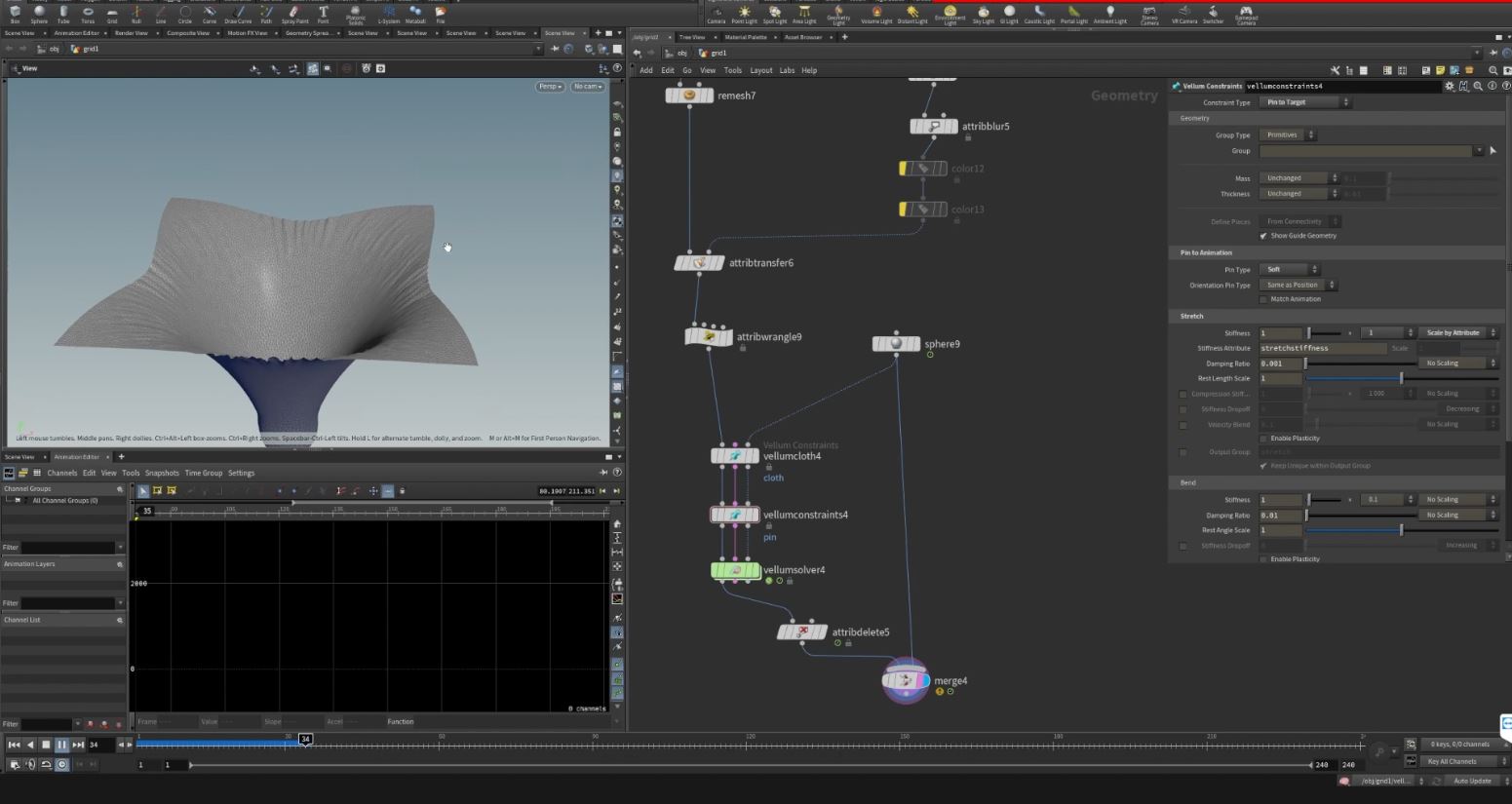Click the Rest Length Scale slider
Viewport: 1512px width, 804px height.
point(1401,378)
